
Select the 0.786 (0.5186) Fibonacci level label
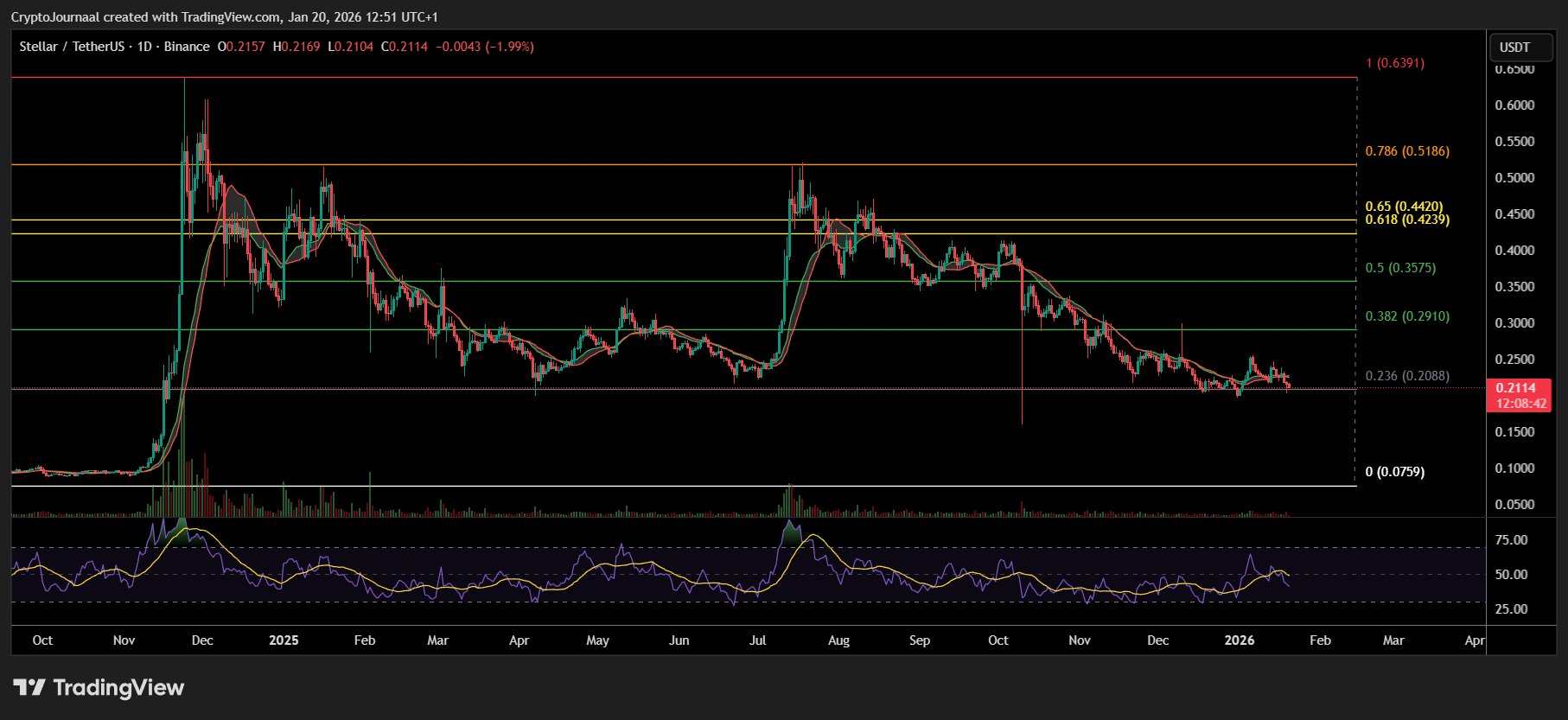(1406, 151)
